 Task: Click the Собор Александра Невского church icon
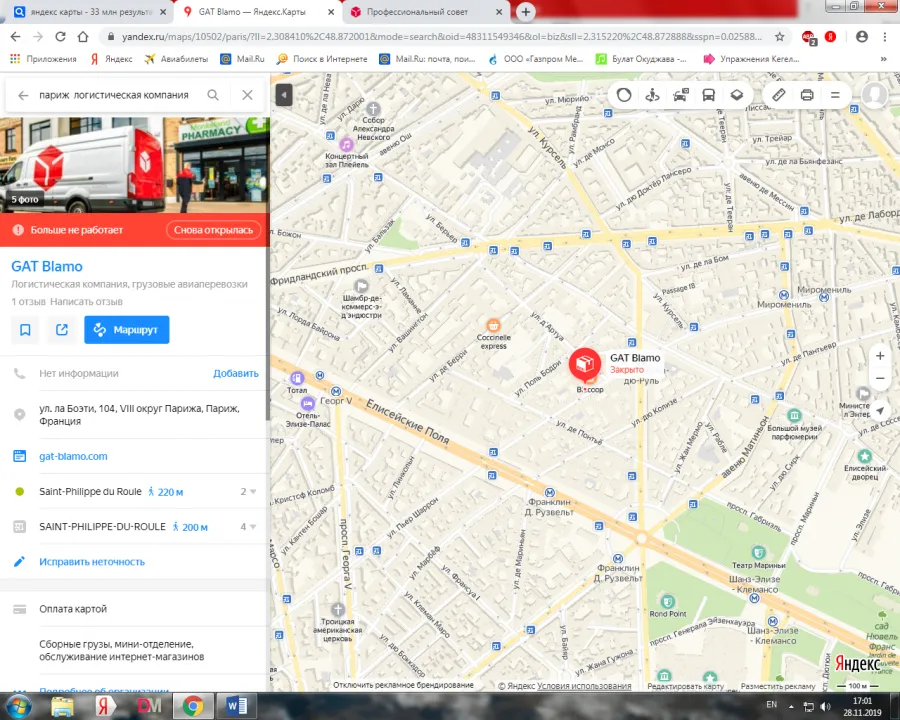coord(373,109)
